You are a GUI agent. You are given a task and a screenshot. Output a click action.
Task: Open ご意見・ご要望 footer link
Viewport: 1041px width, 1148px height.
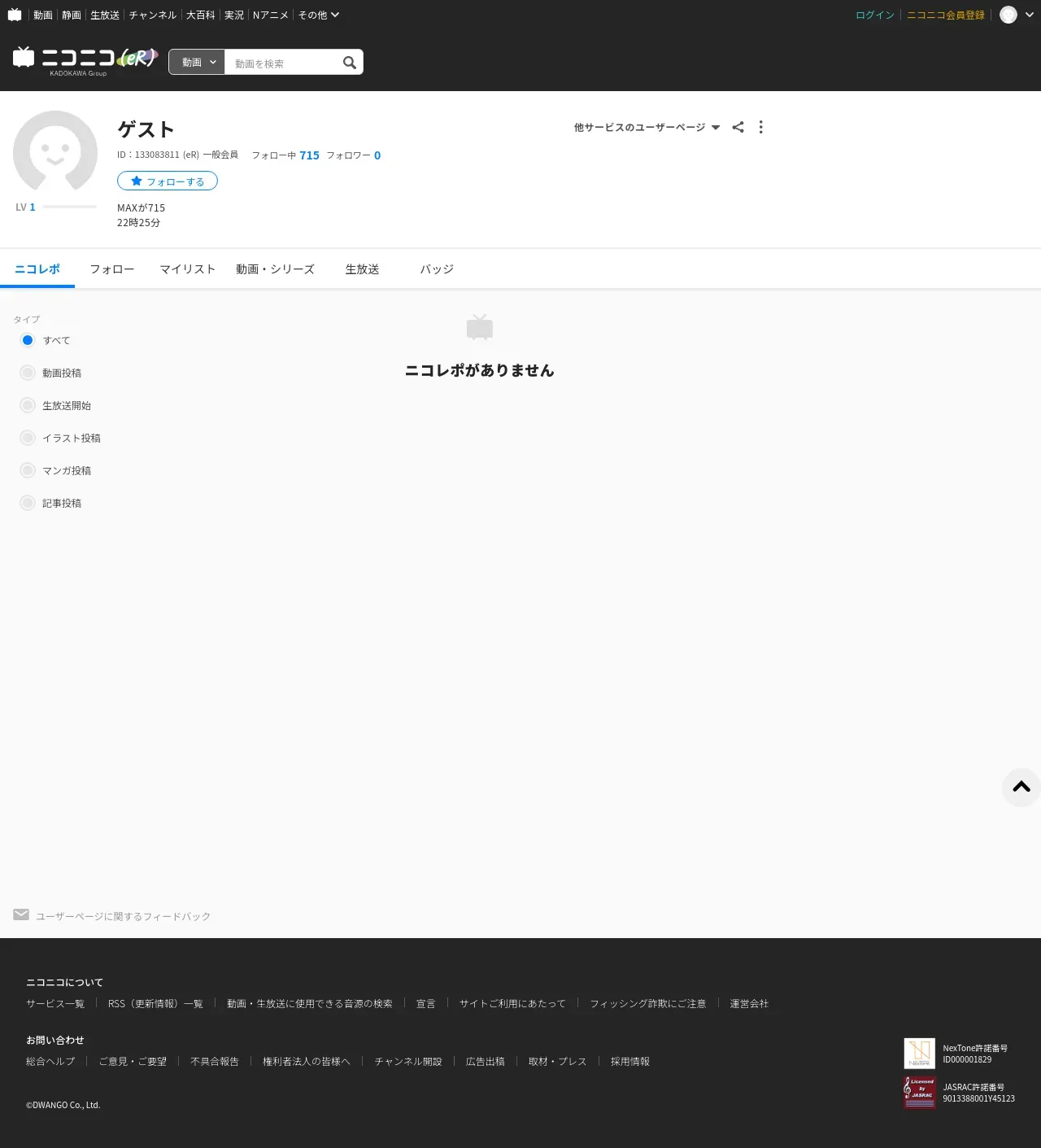pyautogui.click(x=133, y=1061)
